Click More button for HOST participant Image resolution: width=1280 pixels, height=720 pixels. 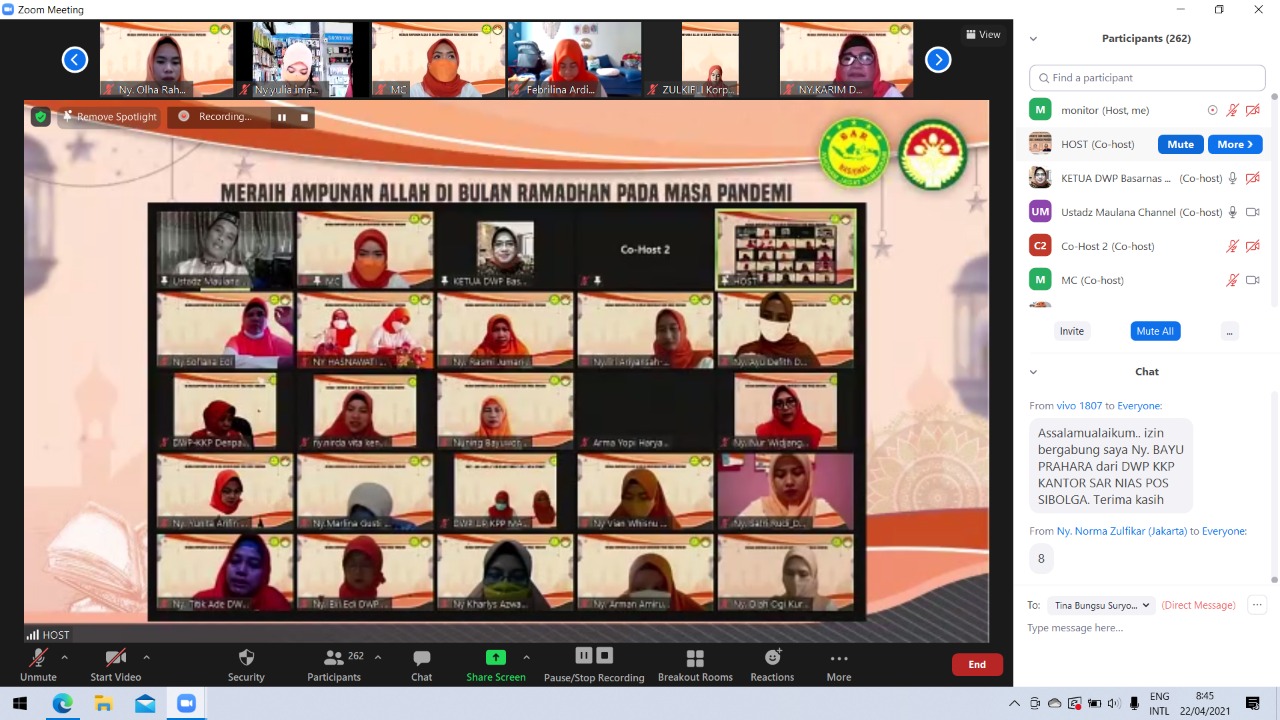click(1234, 144)
